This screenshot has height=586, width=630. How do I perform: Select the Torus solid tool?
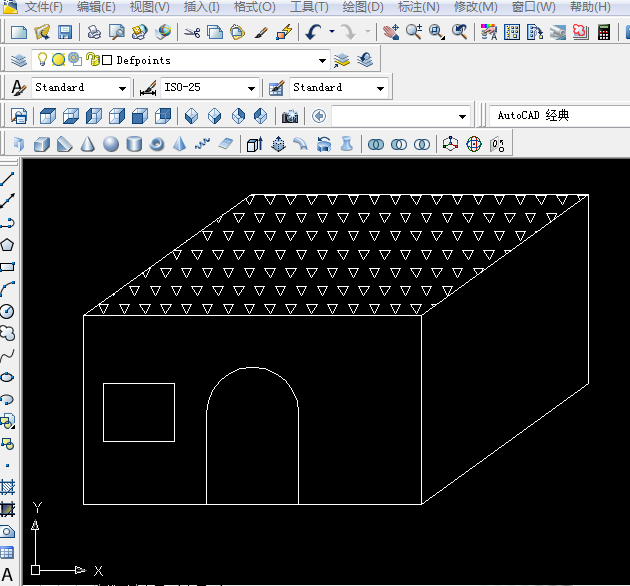(x=157, y=144)
